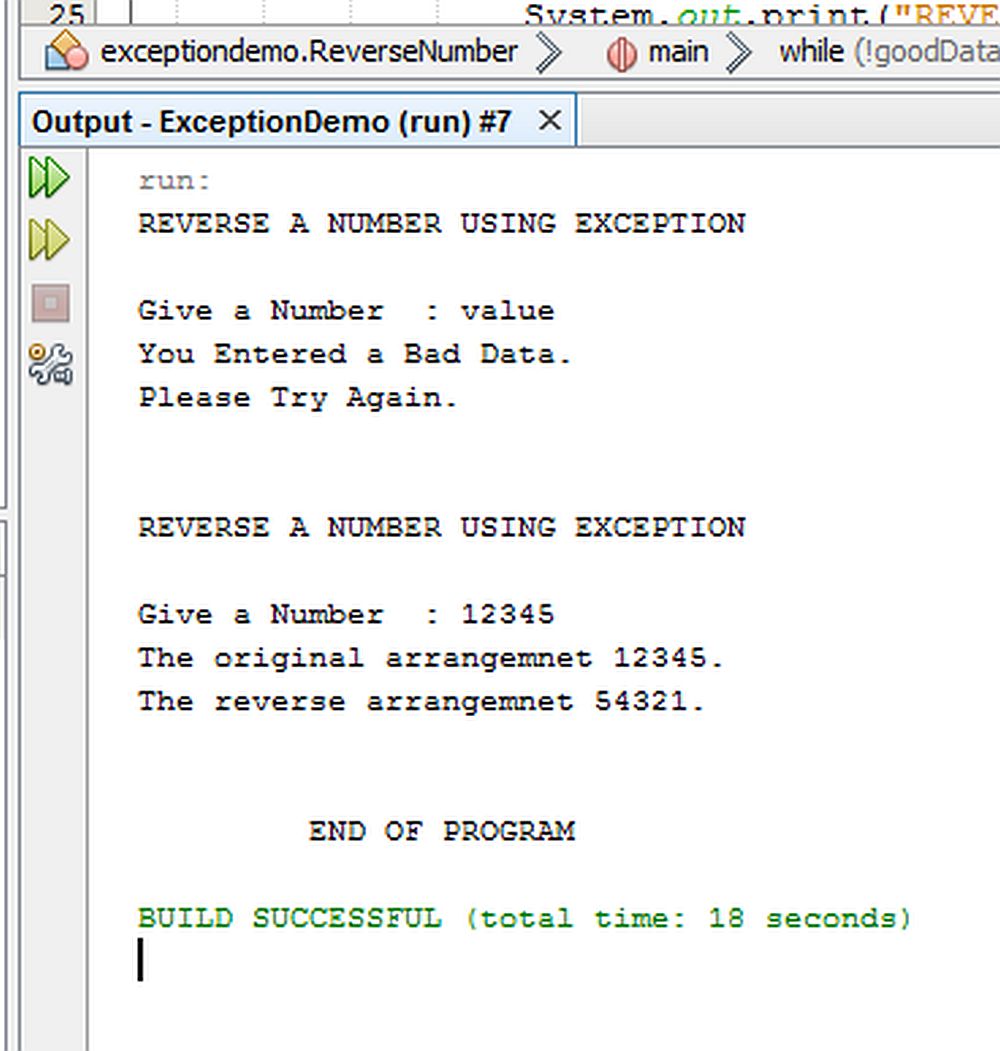Click the main method icon in breadcrumb

click(623, 50)
